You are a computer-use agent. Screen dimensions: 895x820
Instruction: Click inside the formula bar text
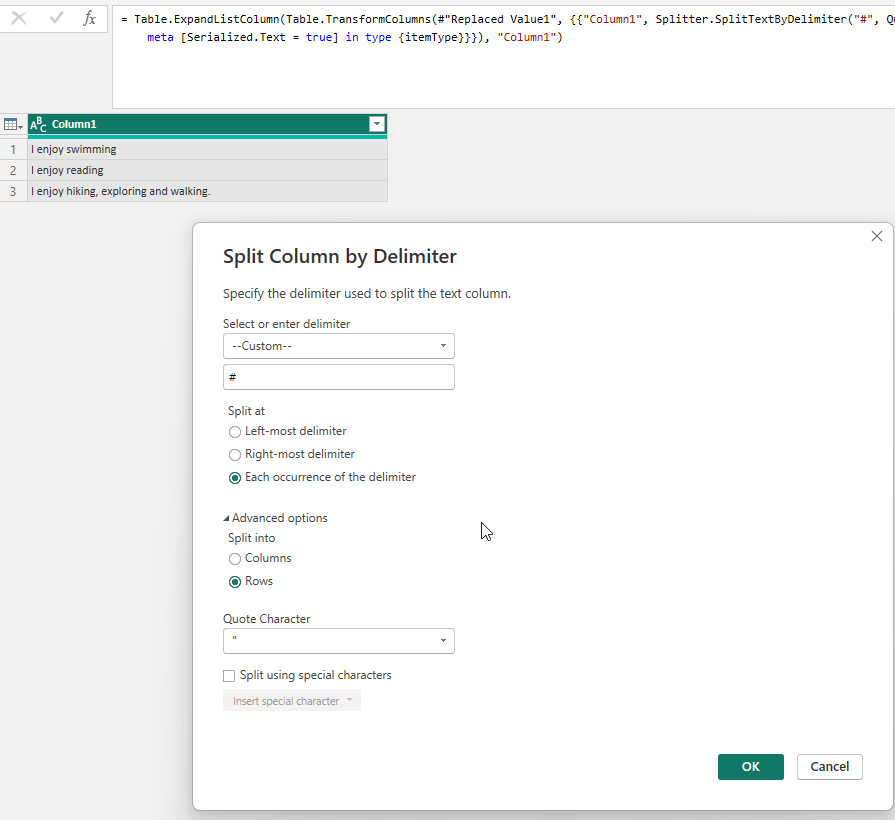click(x=503, y=57)
